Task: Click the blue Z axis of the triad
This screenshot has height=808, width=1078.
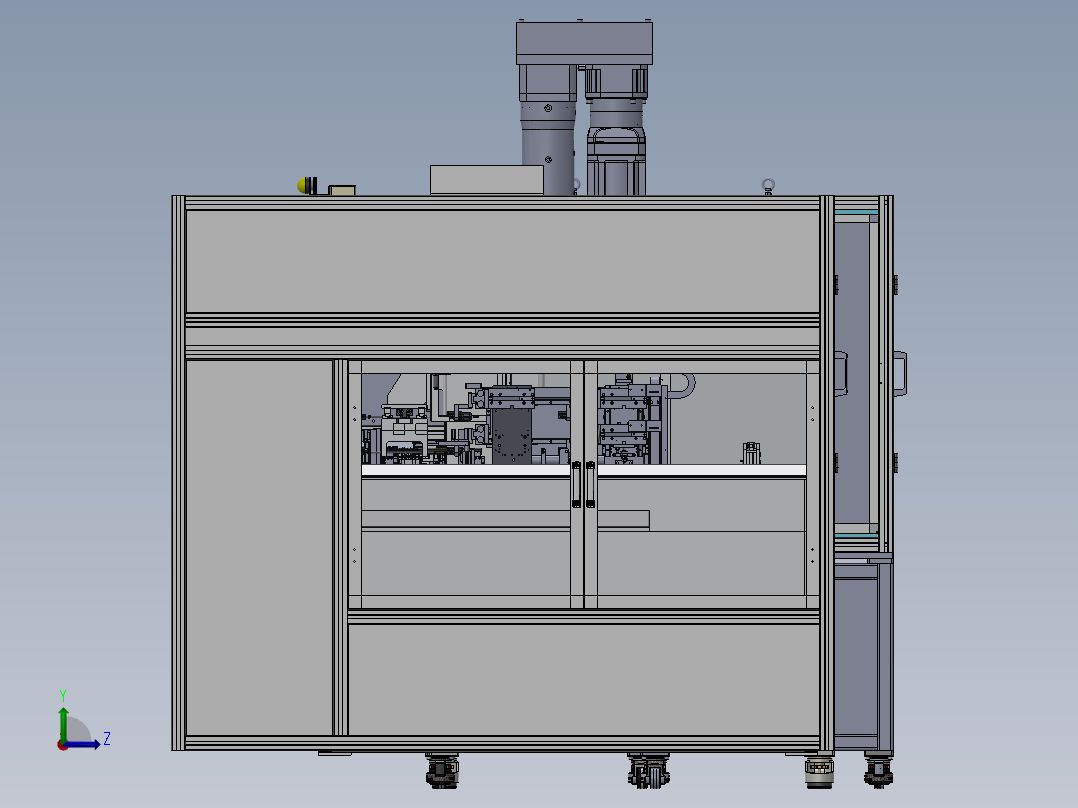Action: click(82, 744)
